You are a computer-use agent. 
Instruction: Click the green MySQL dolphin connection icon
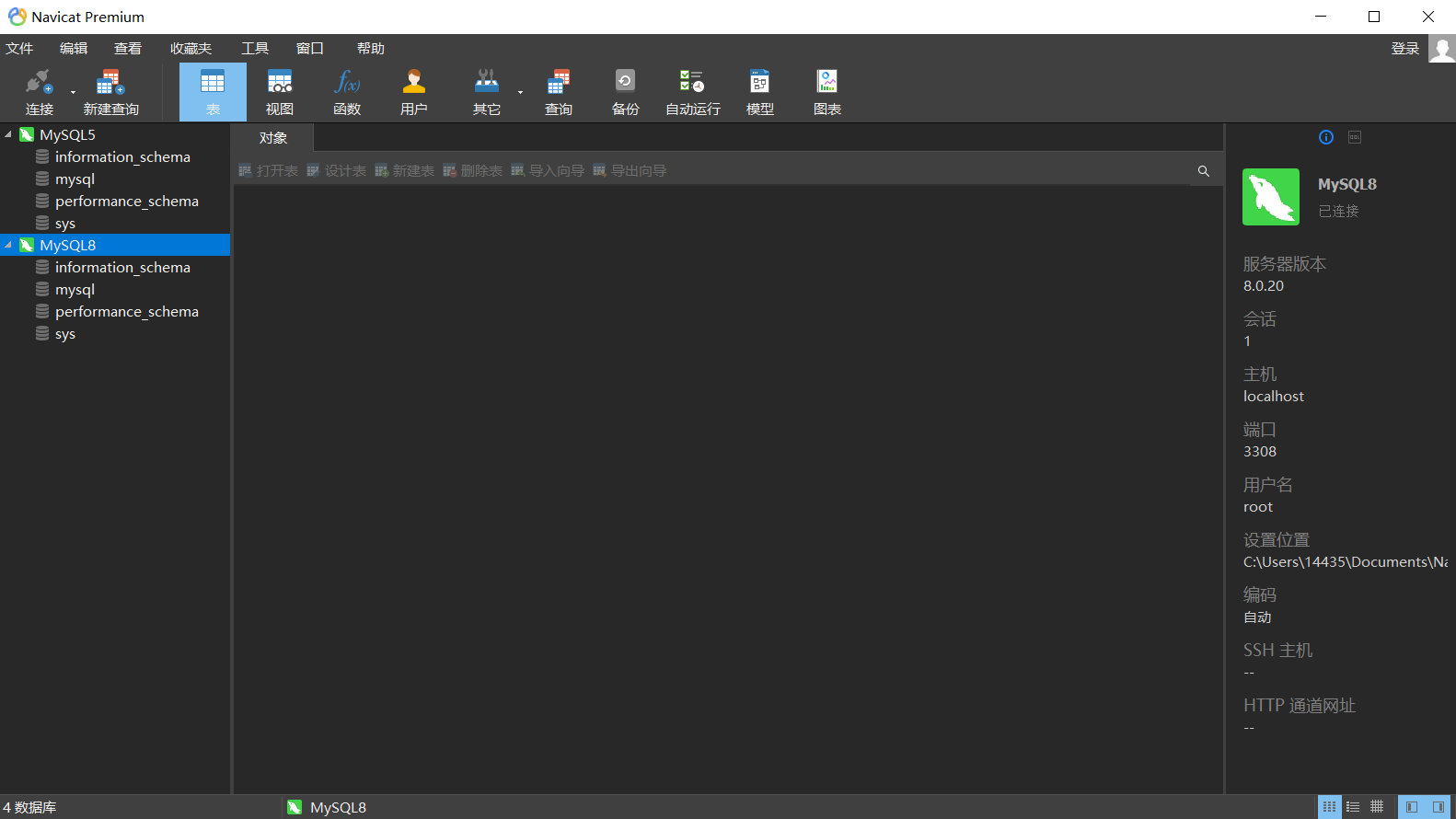pyautogui.click(x=1271, y=197)
